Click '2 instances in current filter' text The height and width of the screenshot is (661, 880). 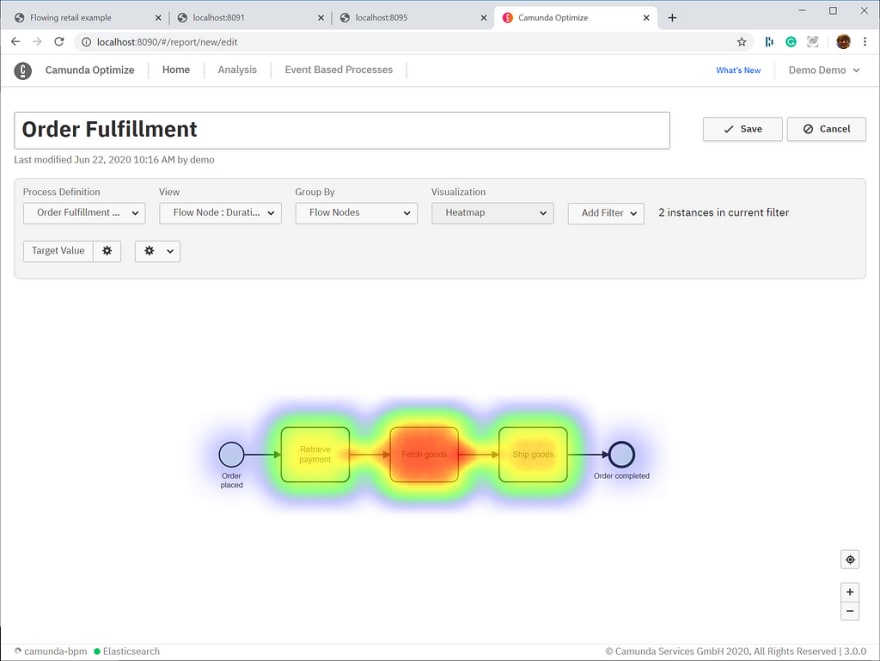pyautogui.click(x=723, y=213)
